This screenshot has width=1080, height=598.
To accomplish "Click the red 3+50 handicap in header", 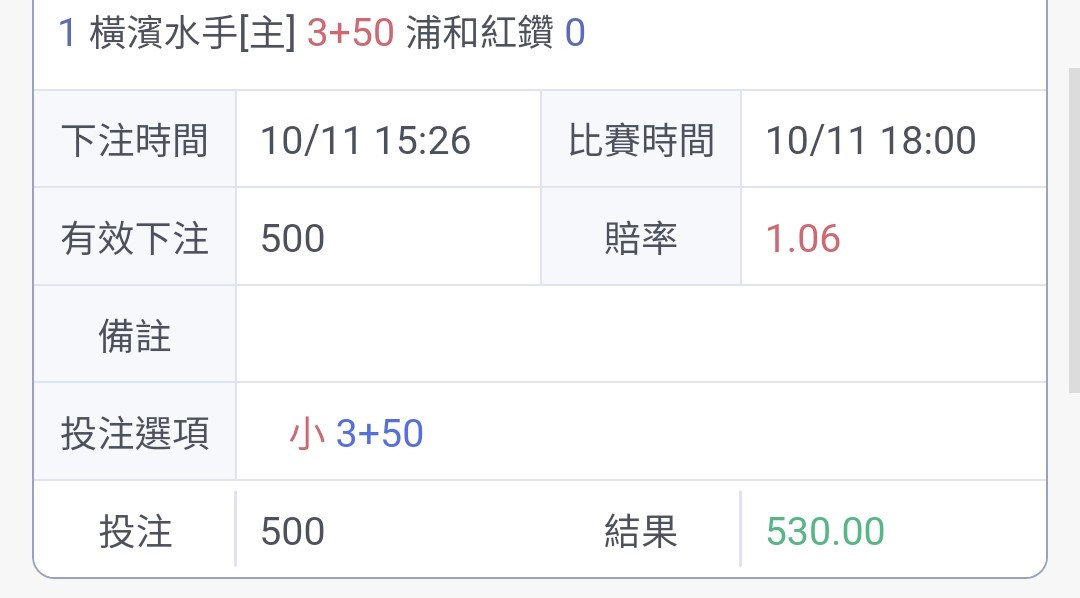I will pos(351,33).
